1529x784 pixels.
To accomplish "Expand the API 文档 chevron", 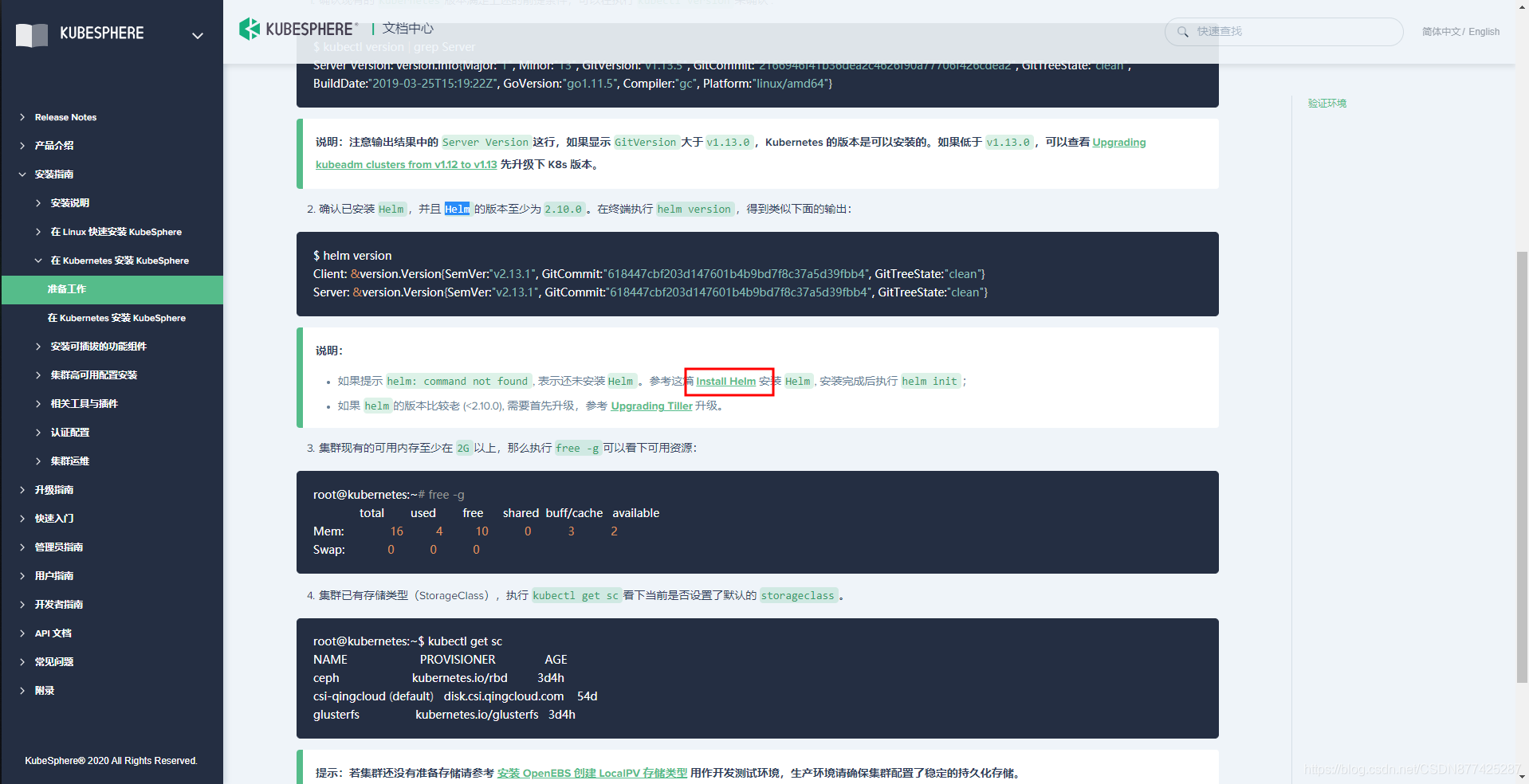I will click(22, 633).
